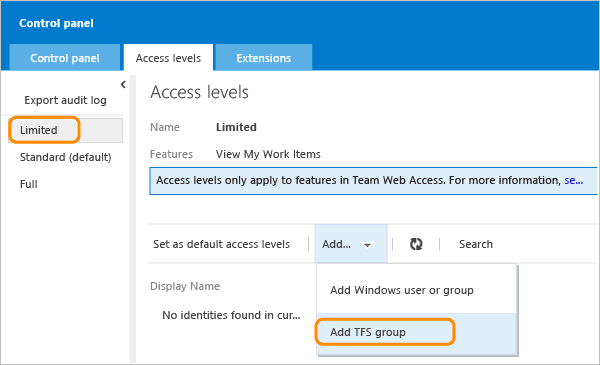The height and width of the screenshot is (365, 600).
Task: Click the Control panel title in header
Action: tap(56, 23)
